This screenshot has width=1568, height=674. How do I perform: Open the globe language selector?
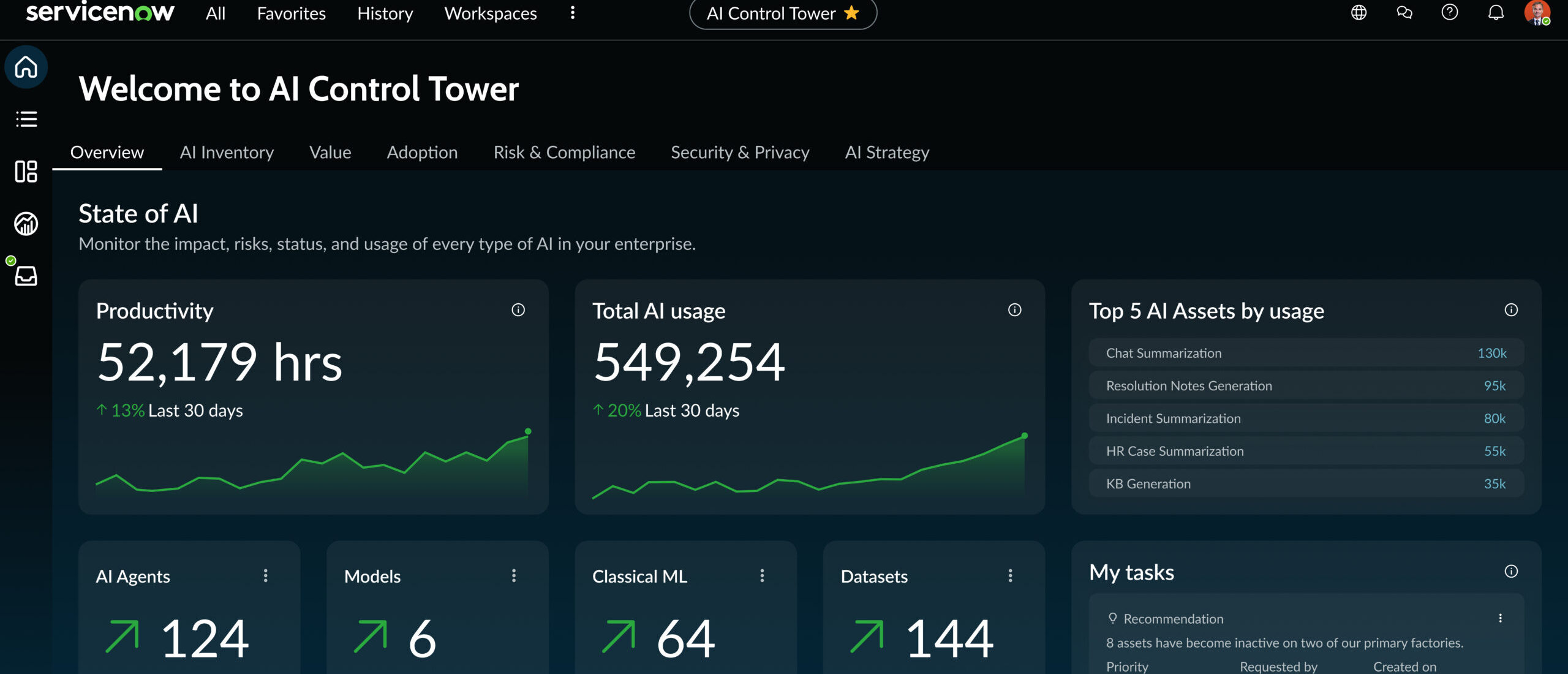1359,12
